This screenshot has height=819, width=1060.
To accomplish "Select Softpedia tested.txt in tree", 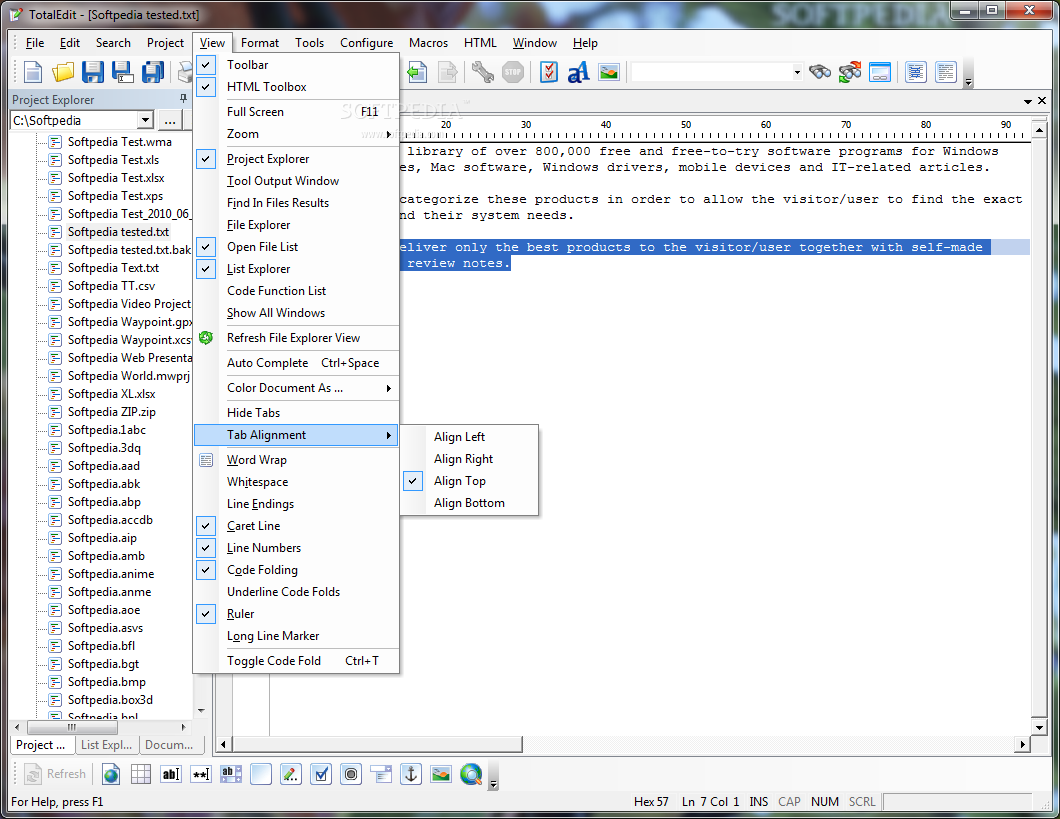I will click(118, 232).
